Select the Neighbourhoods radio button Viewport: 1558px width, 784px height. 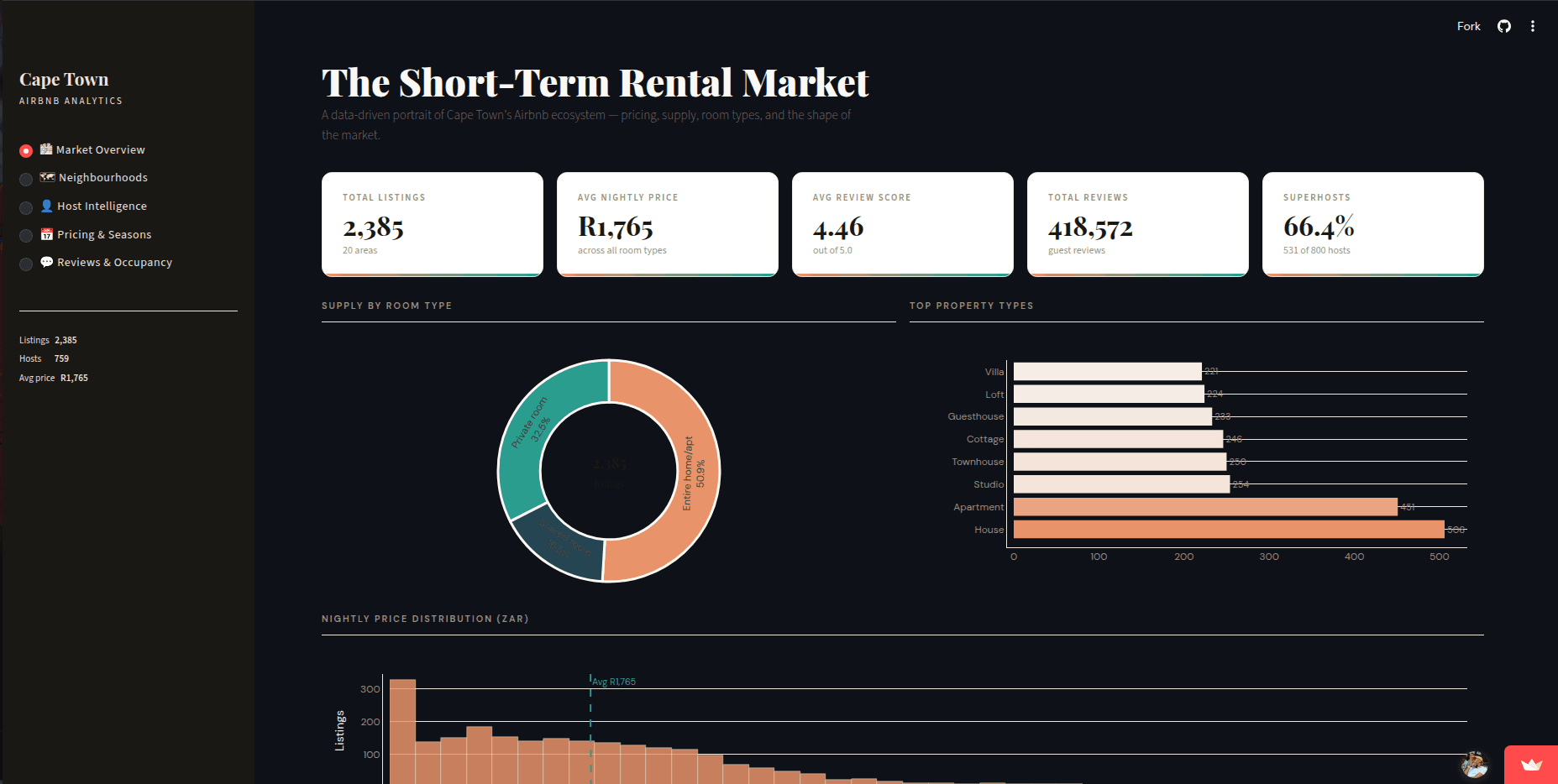26,179
